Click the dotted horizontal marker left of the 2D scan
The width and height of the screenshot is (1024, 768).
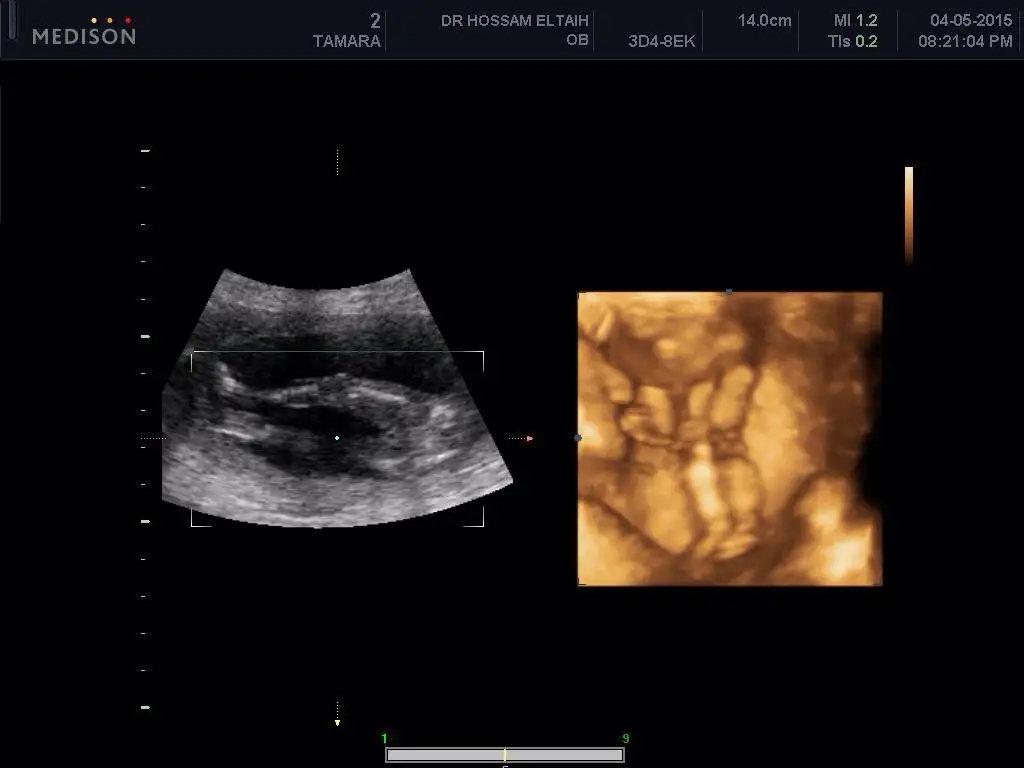[x=151, y=438]
